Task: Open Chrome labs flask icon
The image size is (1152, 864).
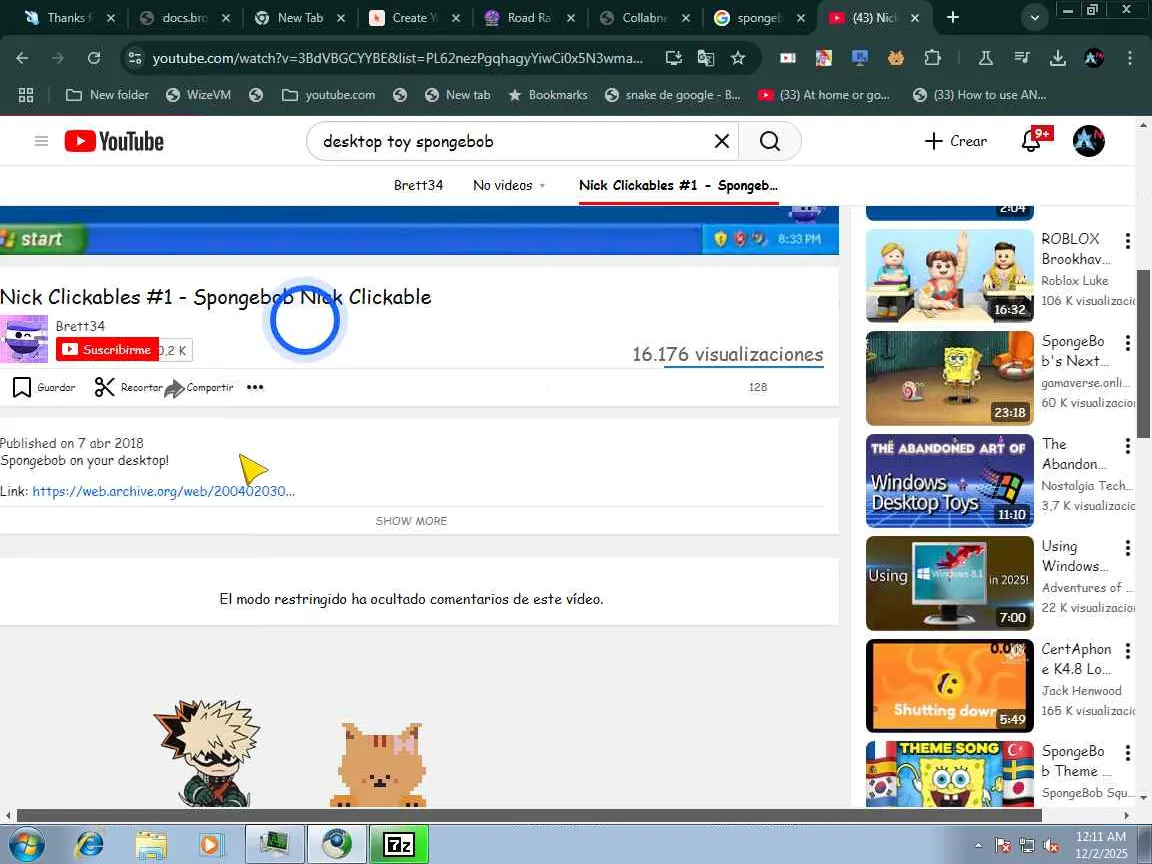Action: 985,58
